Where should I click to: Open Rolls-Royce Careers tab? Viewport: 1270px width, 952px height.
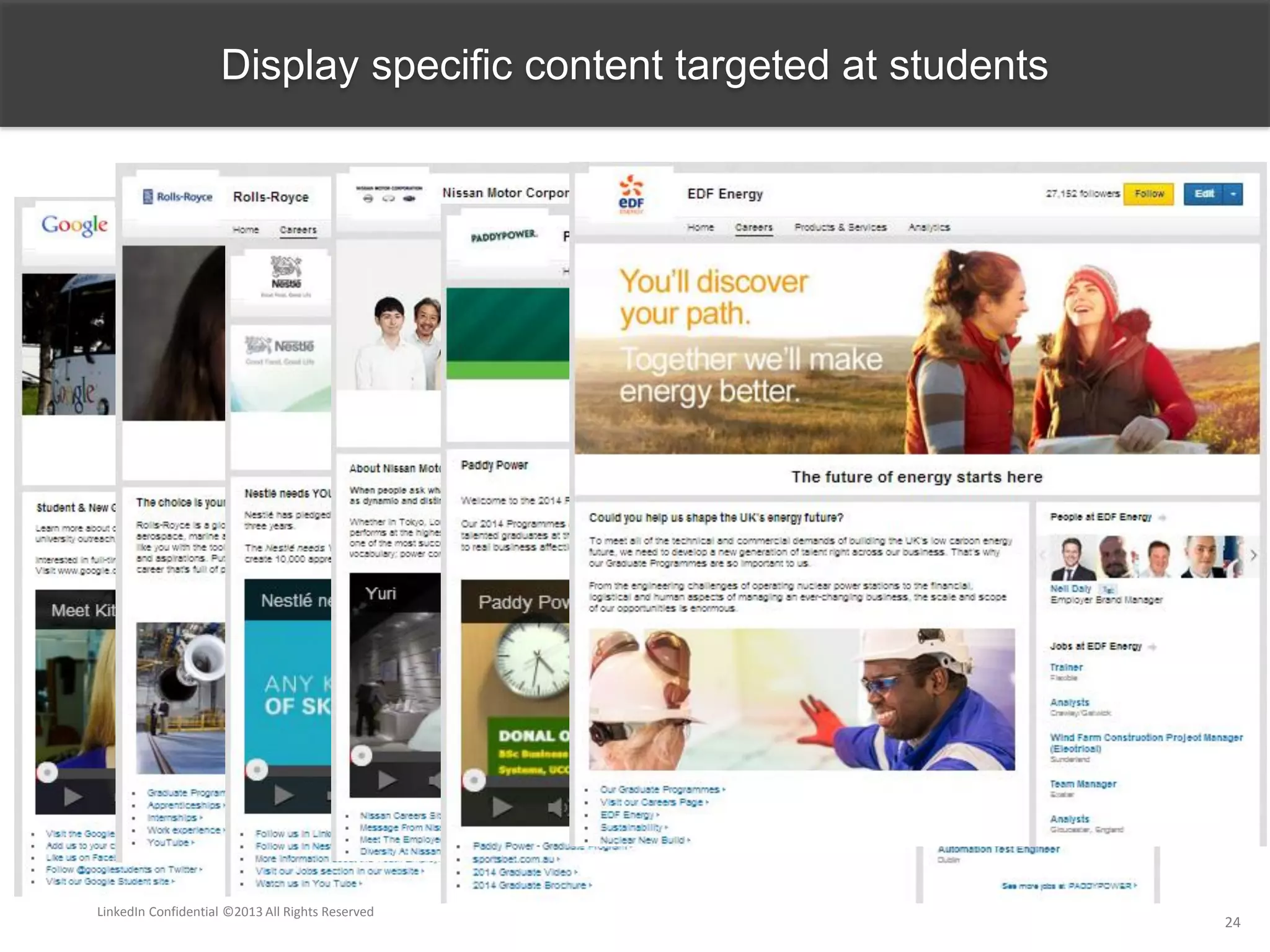pos(298,230)
